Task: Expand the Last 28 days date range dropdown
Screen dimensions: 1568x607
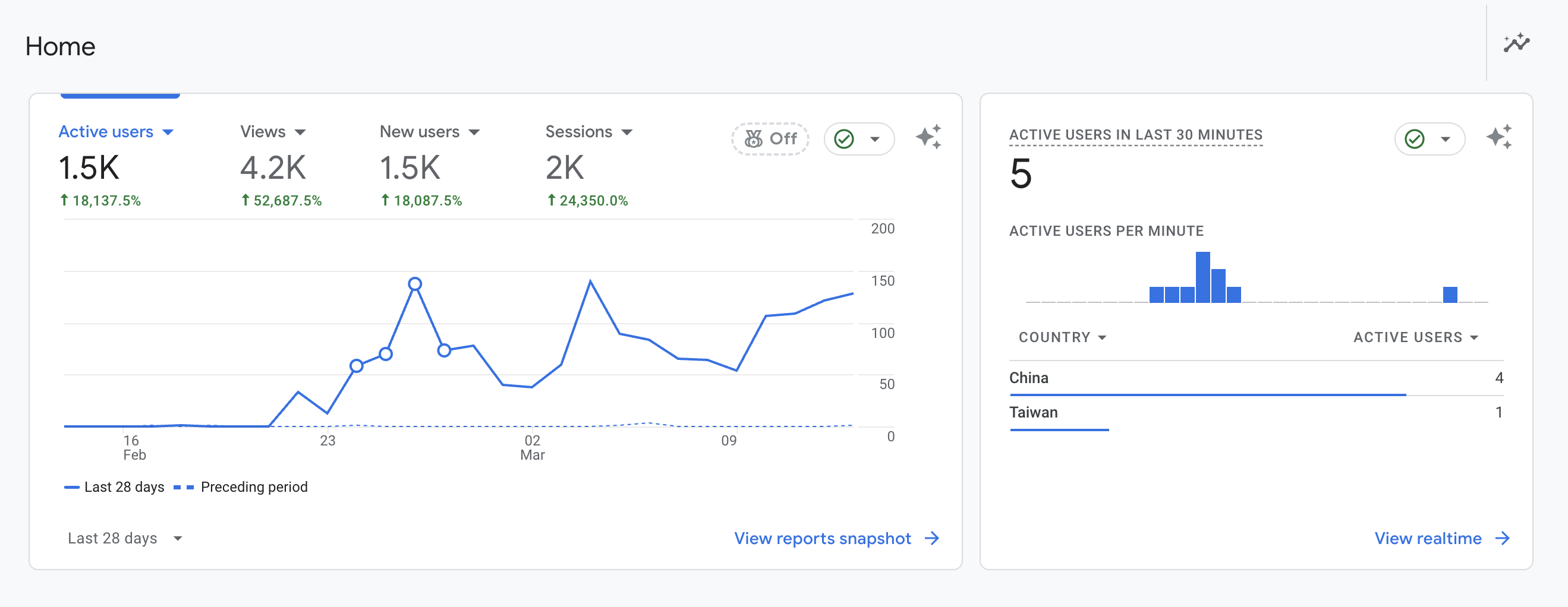Action: click(124, 538)
